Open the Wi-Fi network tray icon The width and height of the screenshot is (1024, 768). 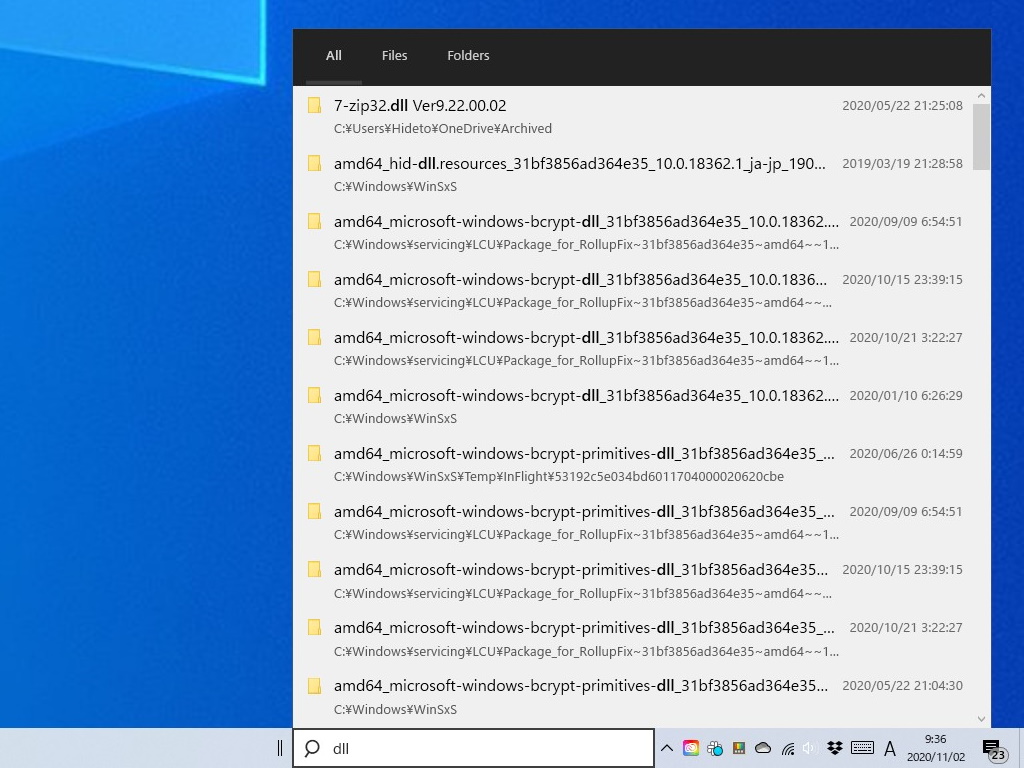(788, 748)
